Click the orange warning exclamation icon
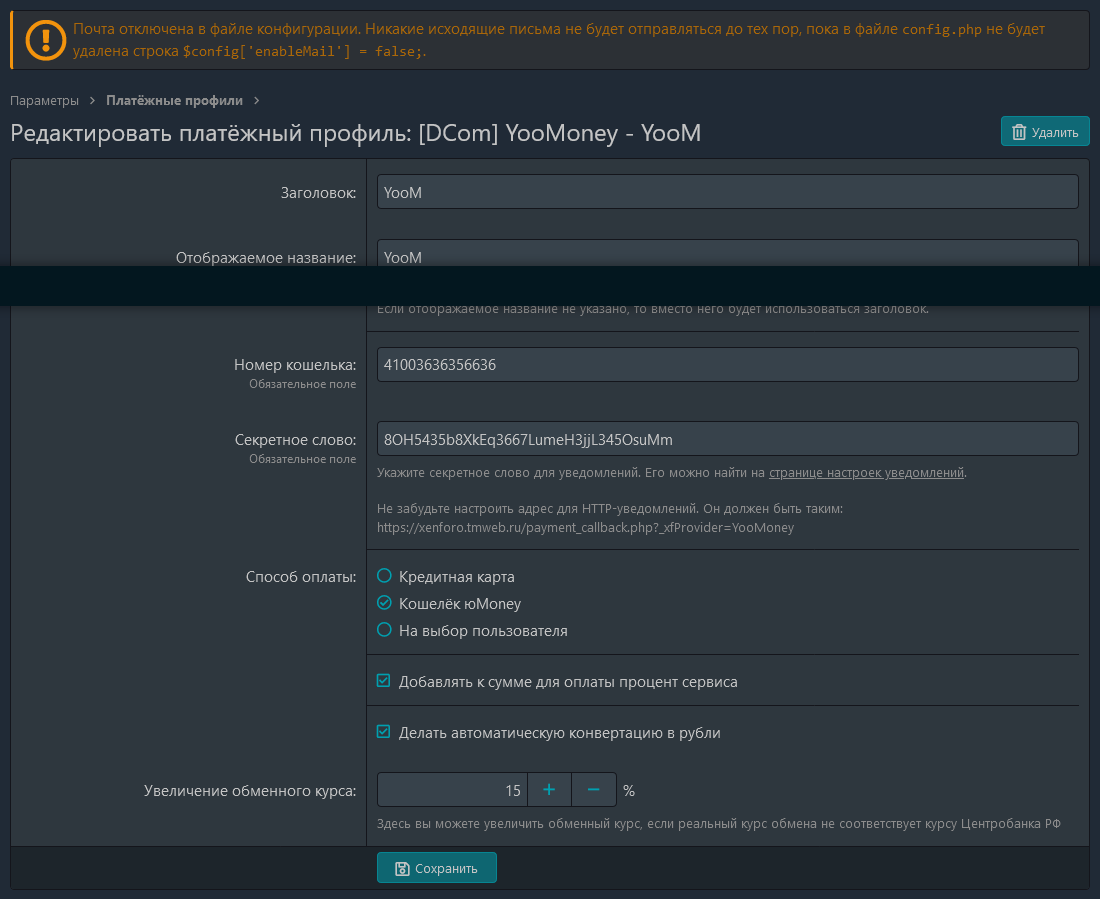The height and width of the screenshot is (899, 1100). click(x=46, y=40)
